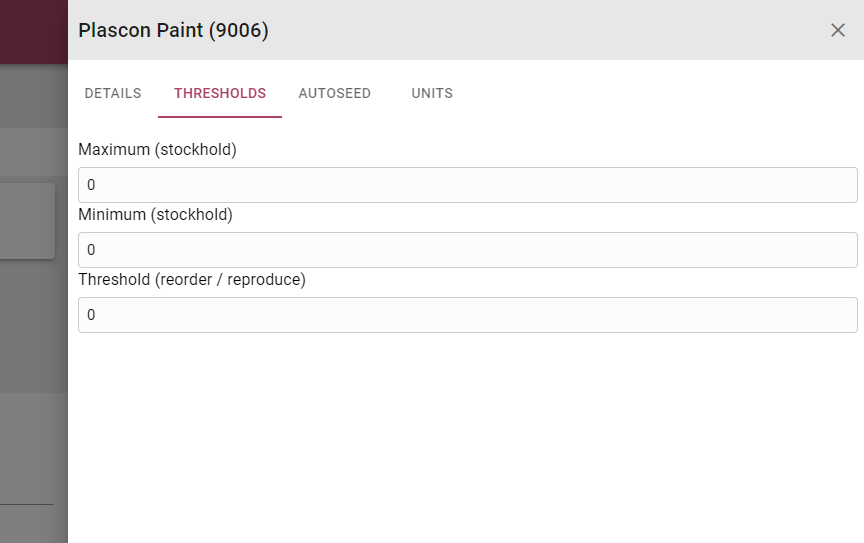The height and width of the screenshot is (543, 864).
Task: Click the Threshold (reorder / reproduce) label
Action: click(x=192, y=279)
